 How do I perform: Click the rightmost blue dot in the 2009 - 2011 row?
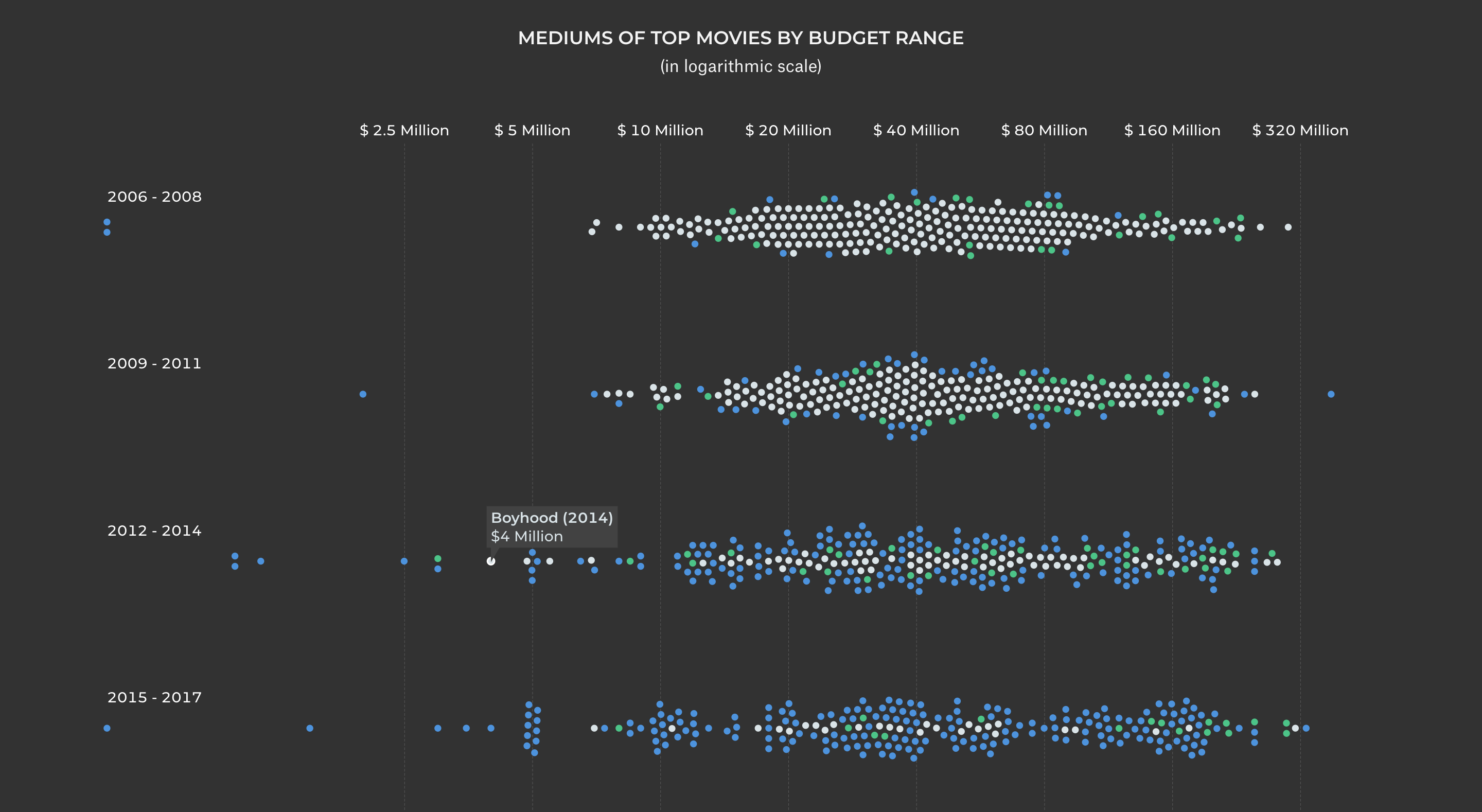[1331, 394]
